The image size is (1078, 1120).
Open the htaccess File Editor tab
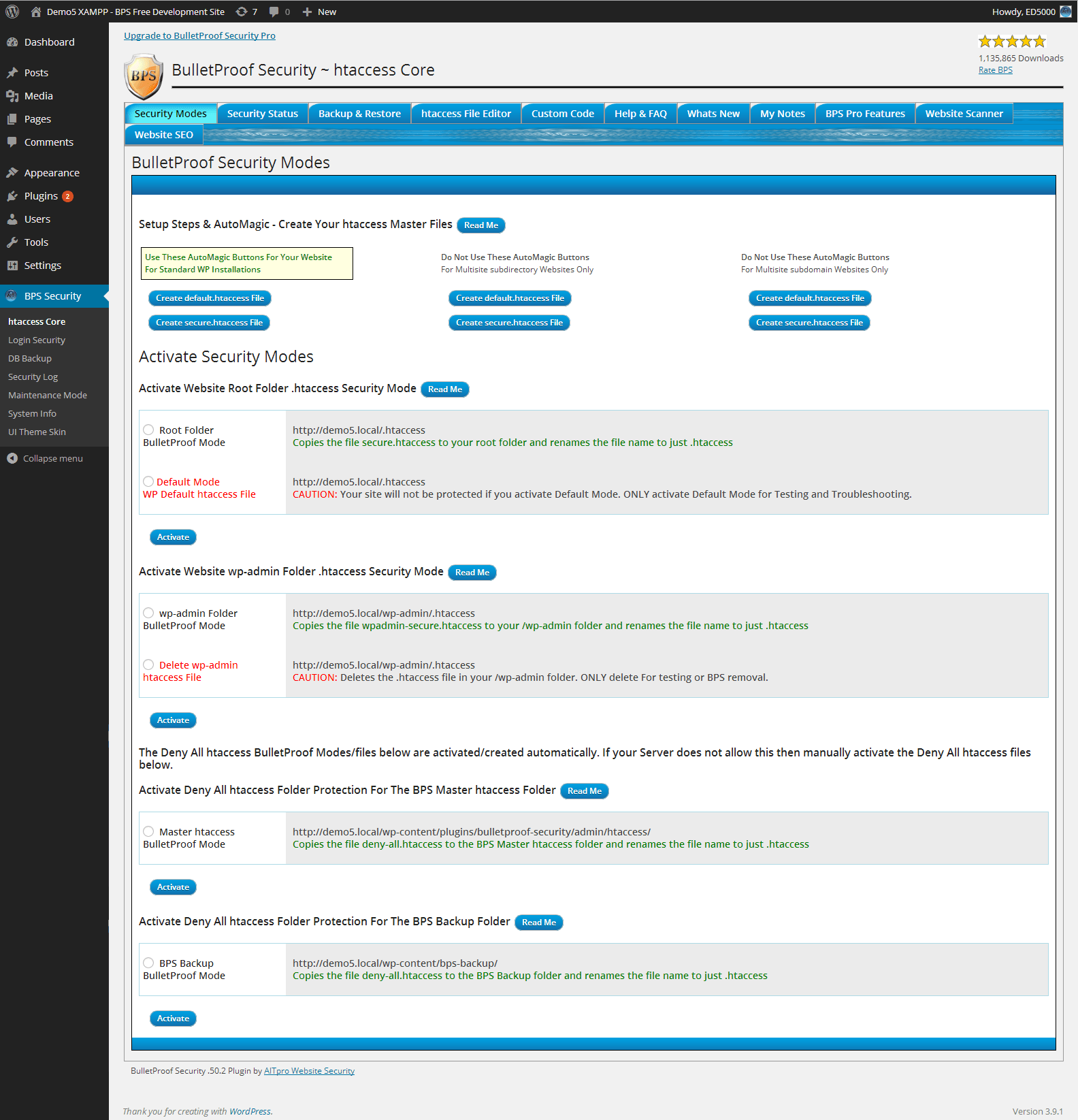pos(466,114)
